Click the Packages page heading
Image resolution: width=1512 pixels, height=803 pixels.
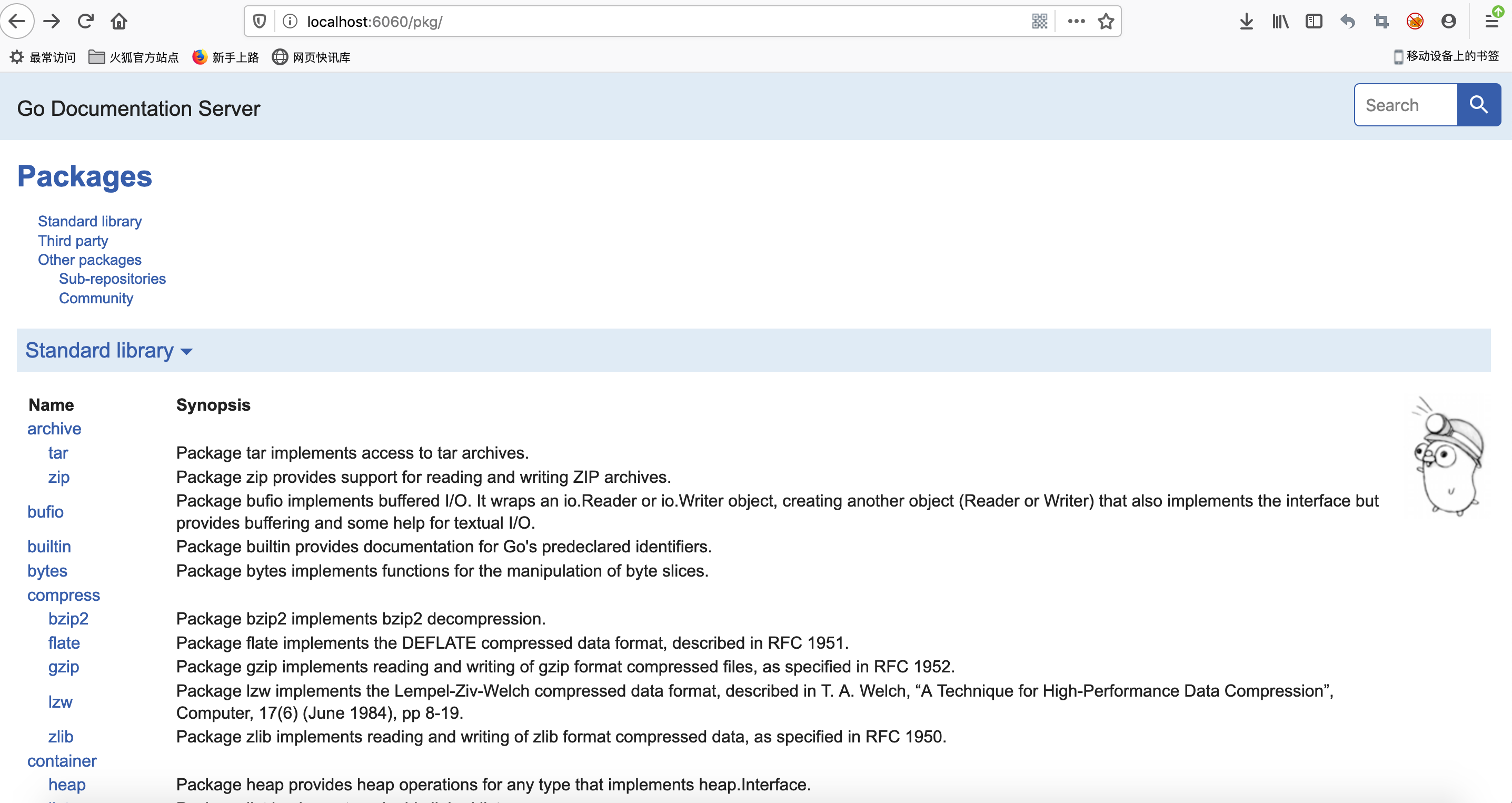(85, 176)
